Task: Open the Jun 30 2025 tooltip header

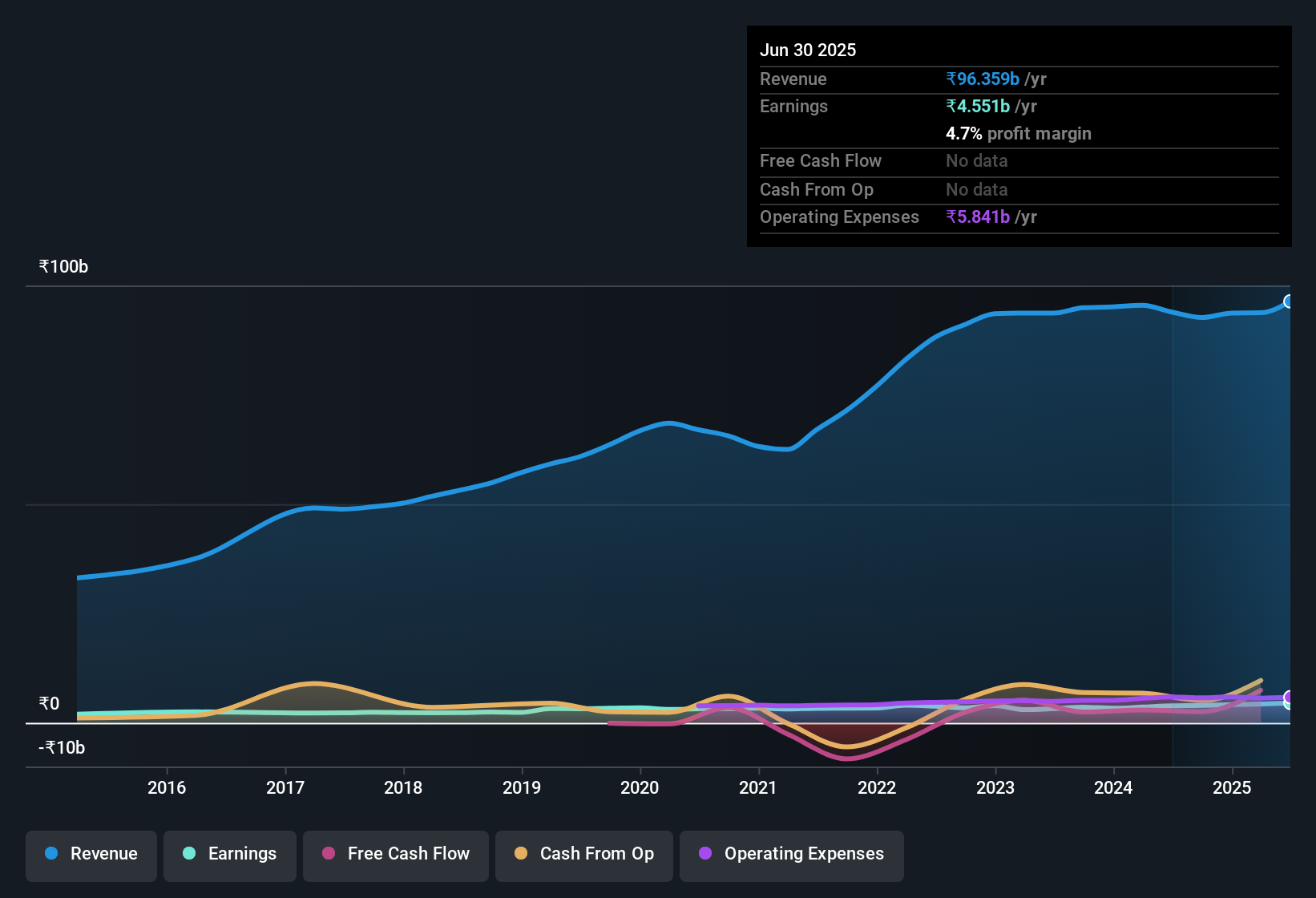Action: point(808,50)
